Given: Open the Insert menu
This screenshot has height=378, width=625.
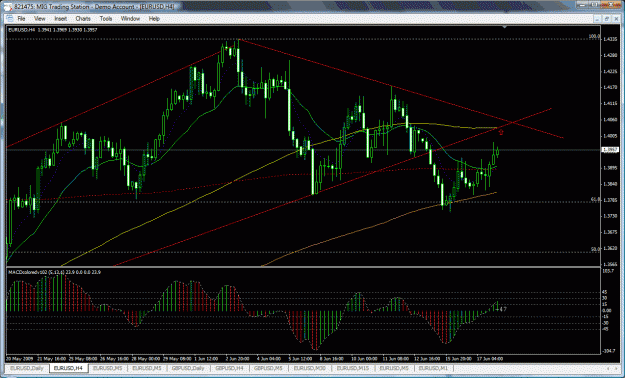Looking at the screenshot, I should (61, 19).
